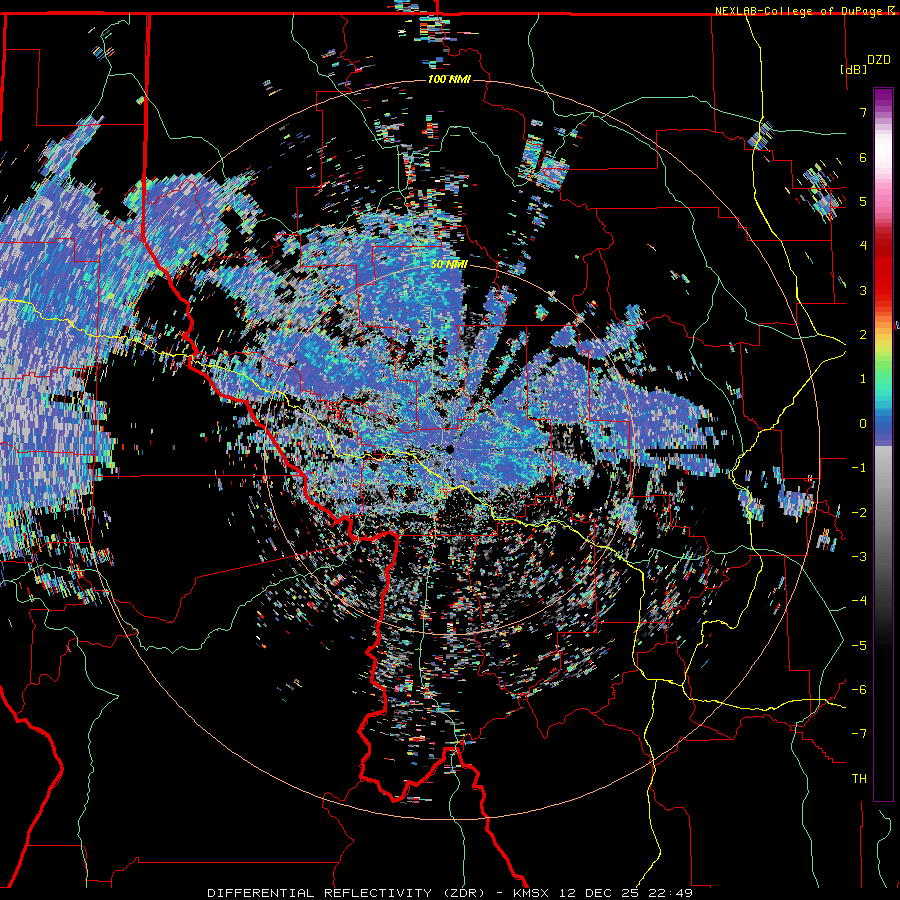
Task: Click the "1" tick label on color scale
Action: click(x=863, y=379)
